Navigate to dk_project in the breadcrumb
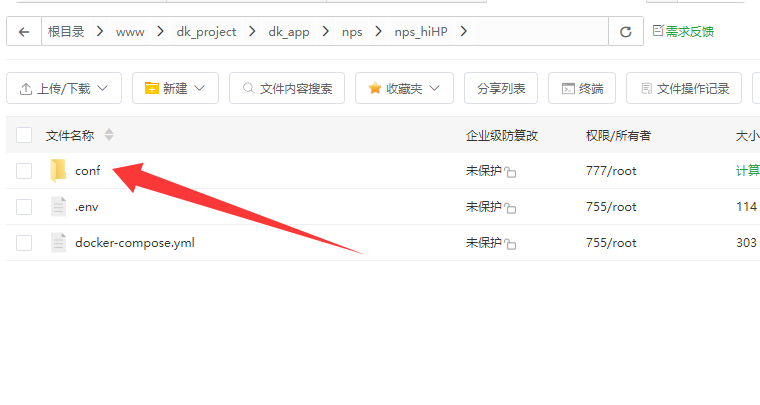The image size is (760, 405). point(206,32)
